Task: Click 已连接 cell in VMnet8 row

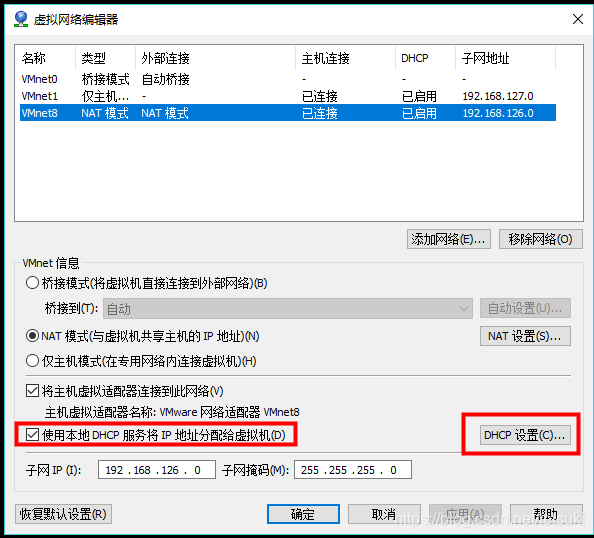Action: [320, 113]
